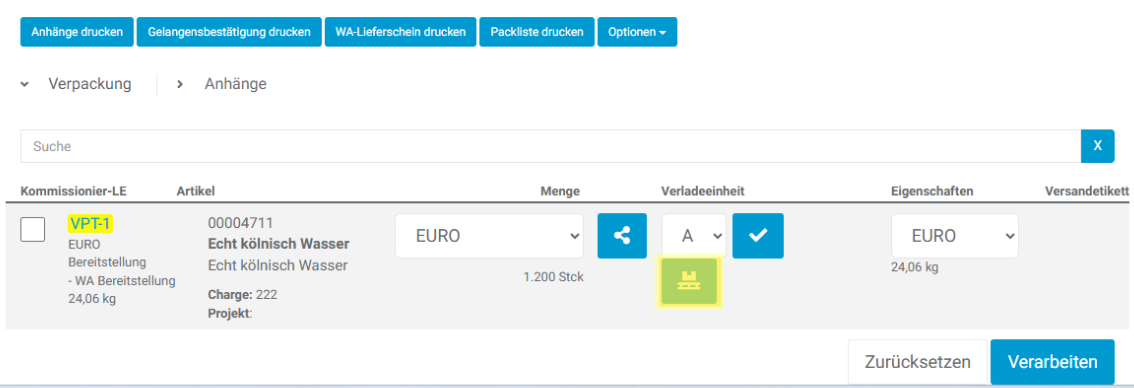Click the Verarbeiten button
This screenshot has height=388, width=1134.
pyautogui.click(x=1052, y=362)
